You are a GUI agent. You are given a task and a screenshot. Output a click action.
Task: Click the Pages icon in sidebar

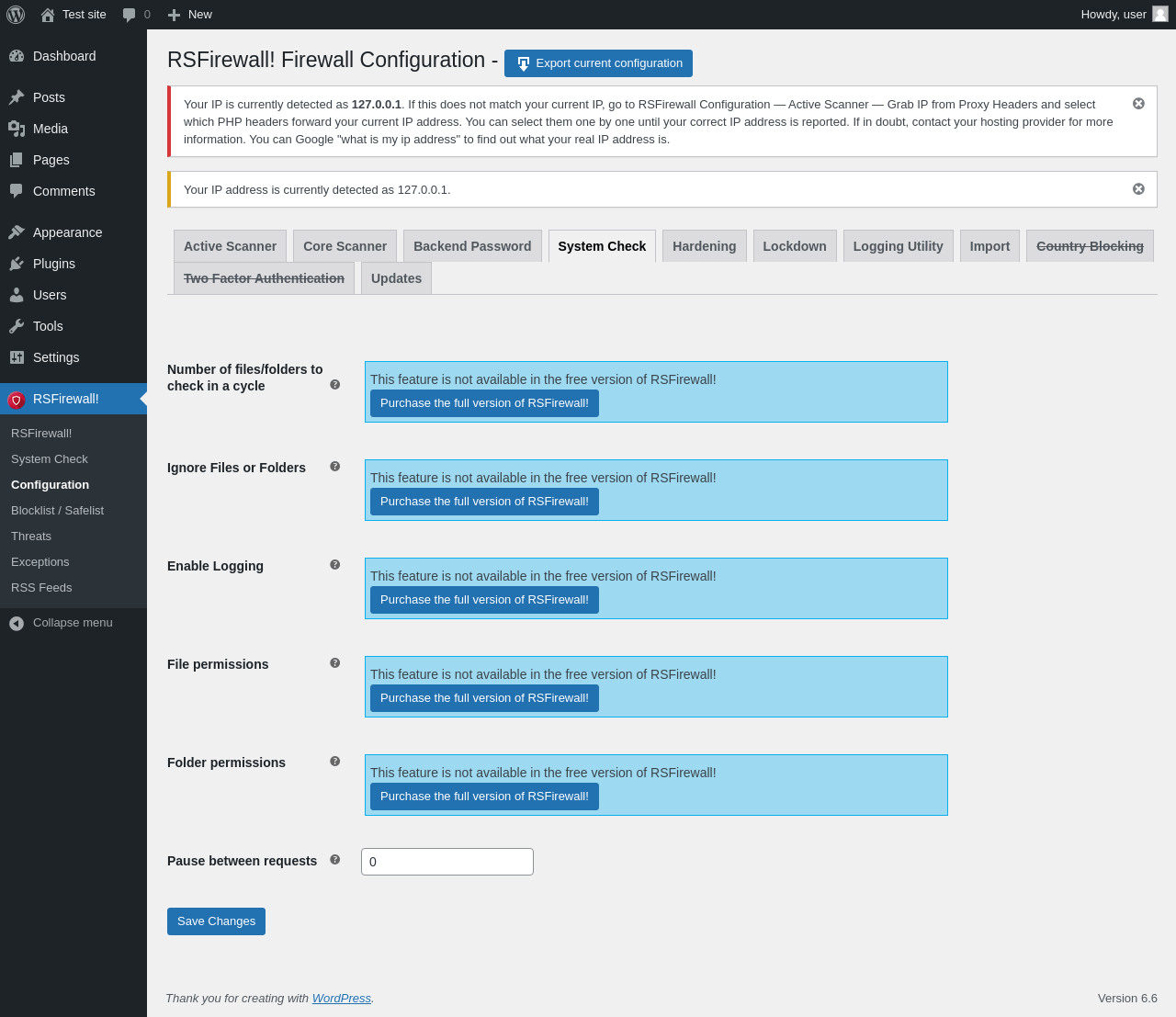(x=17, y=160)
